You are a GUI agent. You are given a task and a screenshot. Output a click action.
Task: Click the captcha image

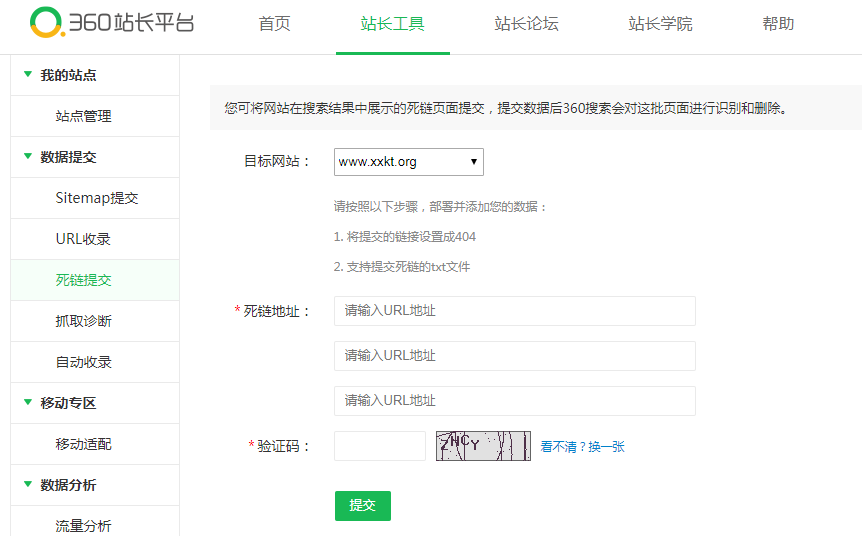[x=483, y=446]
